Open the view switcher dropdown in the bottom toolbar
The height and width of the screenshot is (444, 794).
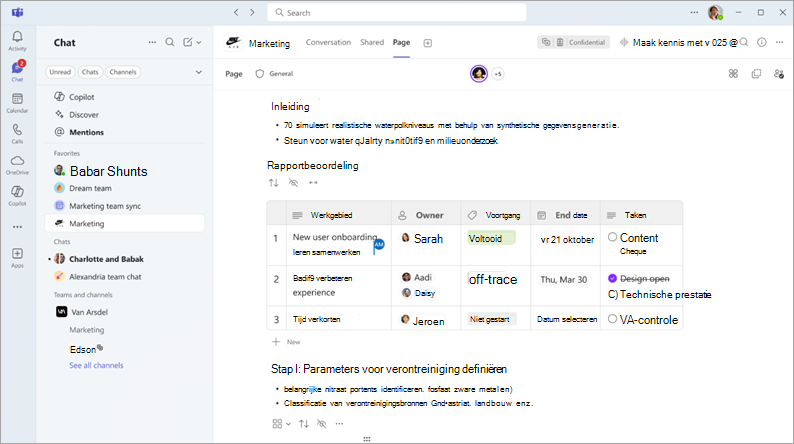(281, 424)
